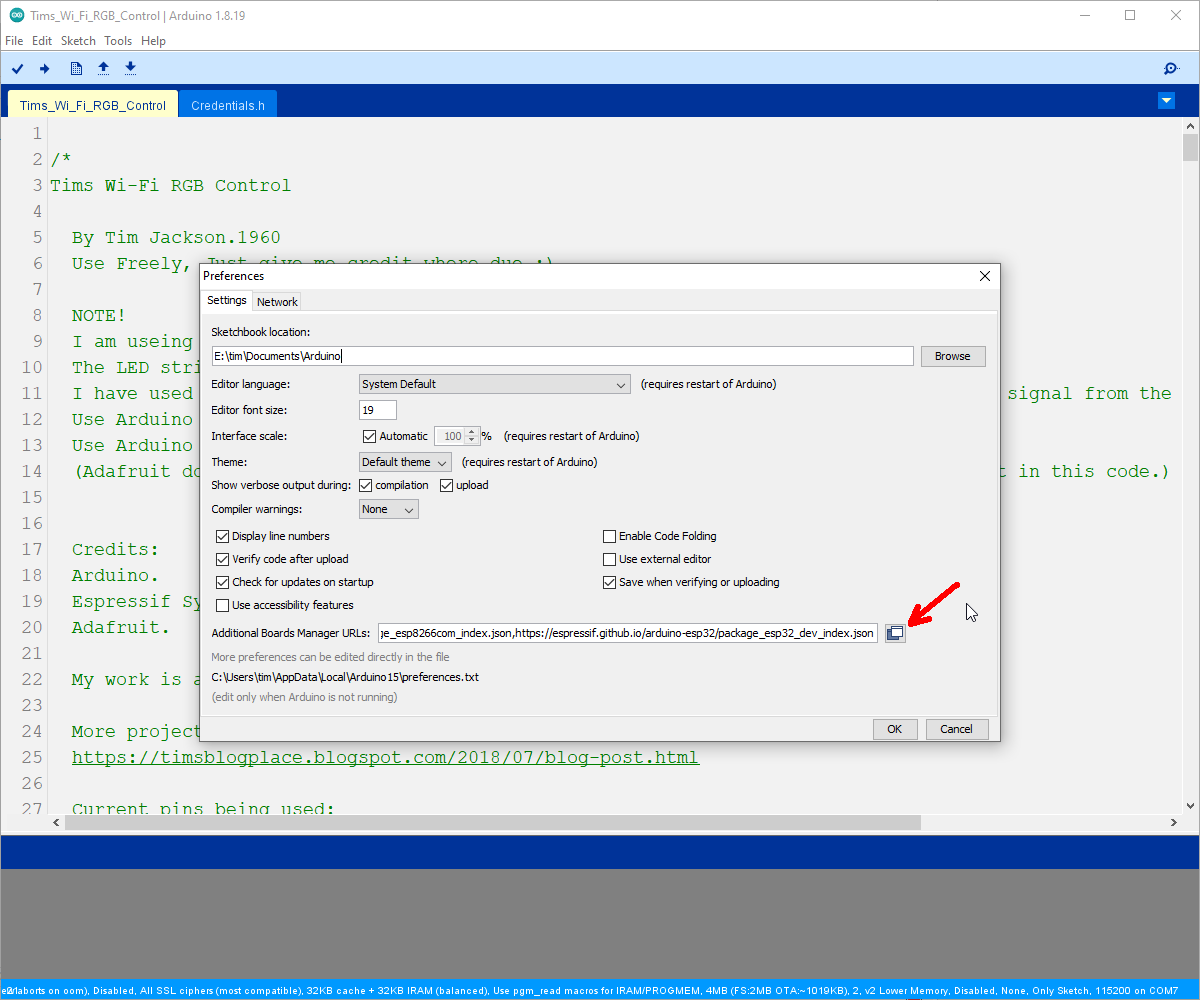Image resolution: width=1200 pixels, height=1000 pixels.
Task: Click the 'Current pins being used:' line
Action: tap(203, 808)
